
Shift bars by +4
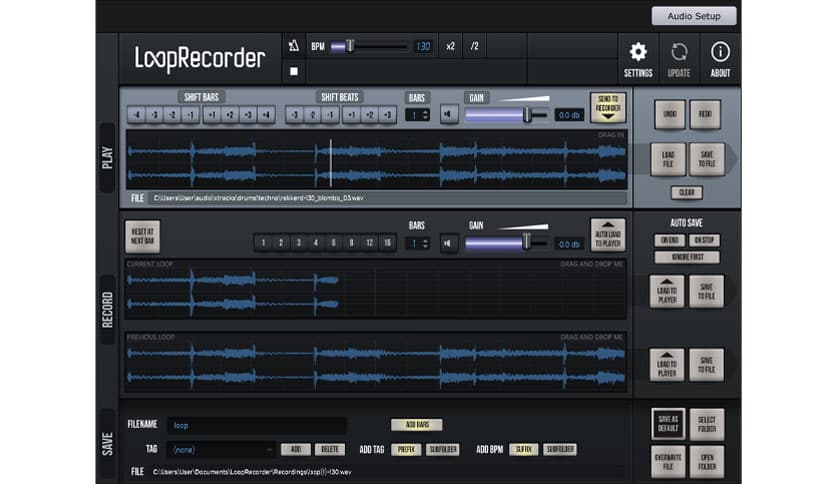(x=266, y=115)
